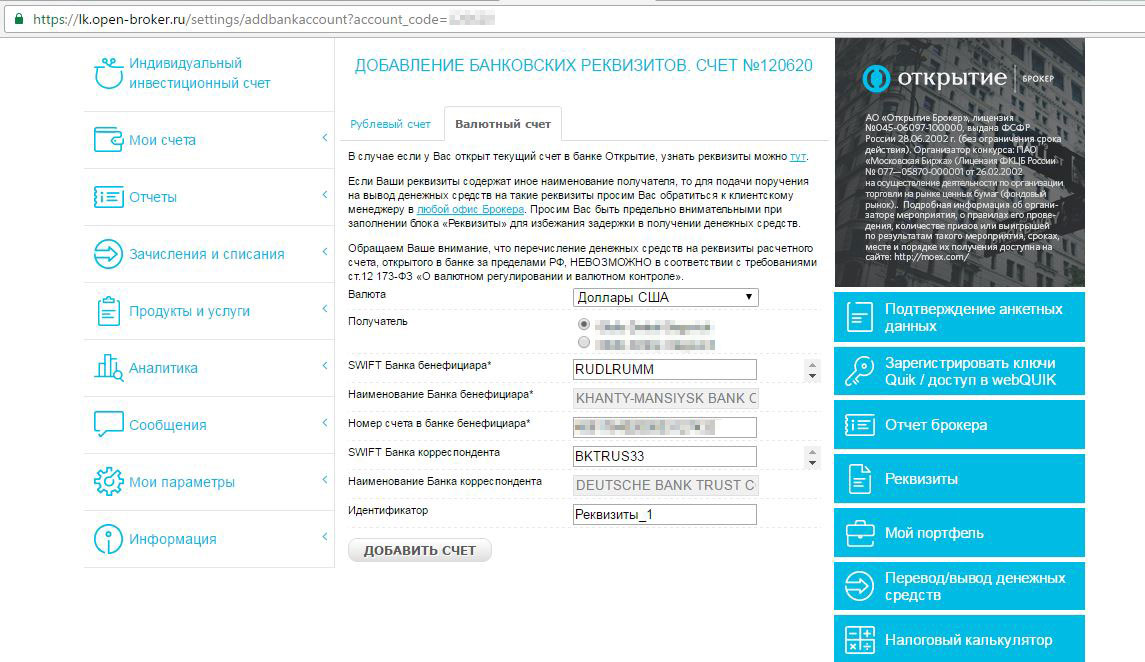
Task: Click the secure padlock icon in address bar
Action: click(19, 19)
